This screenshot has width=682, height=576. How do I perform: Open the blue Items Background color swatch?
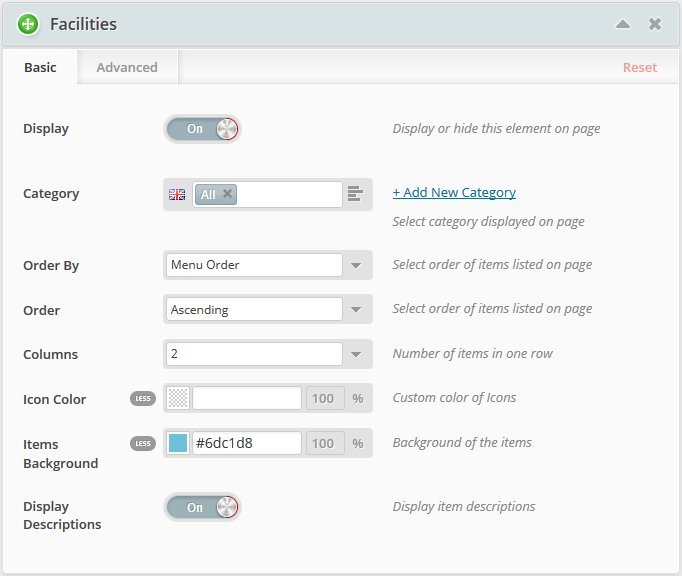click(x=178, y=443)
